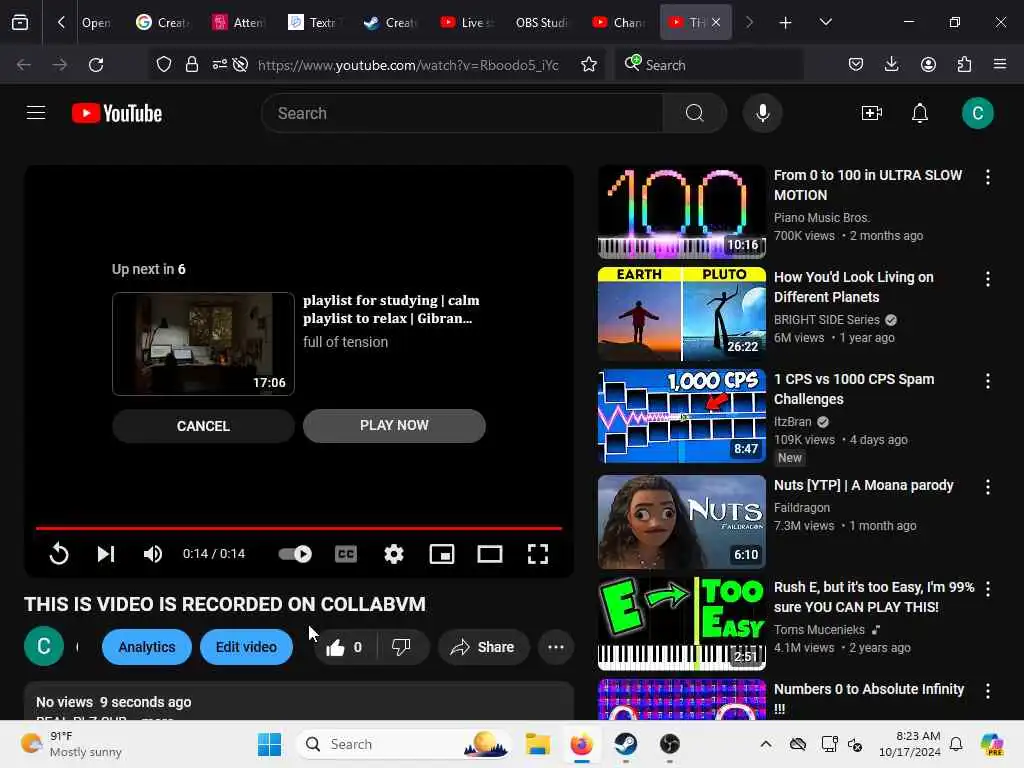This screenshot has width=1024, height=768.
Task: Open the Nuts Moana parody thumbnail
Action: (x=681, y=522)
